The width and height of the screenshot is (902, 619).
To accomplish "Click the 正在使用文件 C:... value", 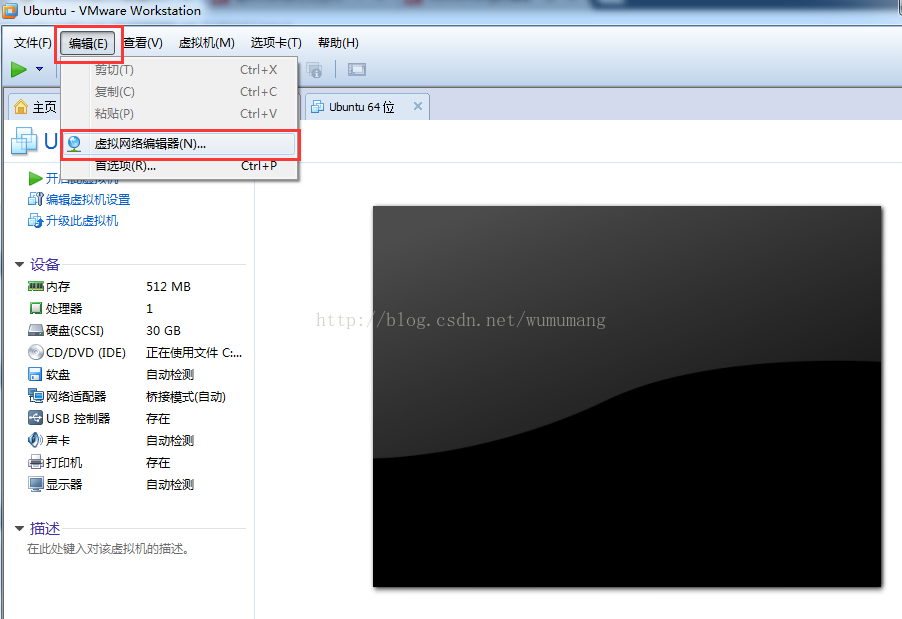I will (194, 353).
